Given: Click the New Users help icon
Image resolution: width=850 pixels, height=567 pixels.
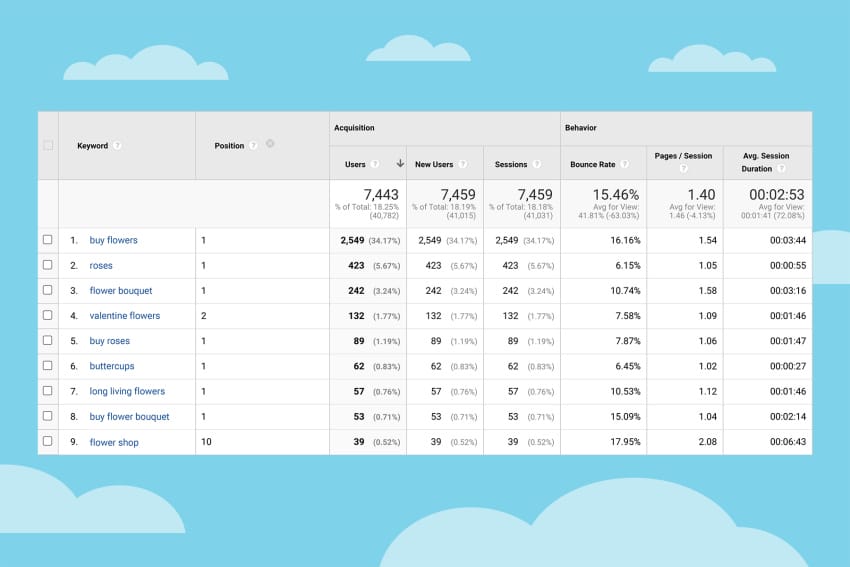Looking at the screenshot, I should click(462, 164).
